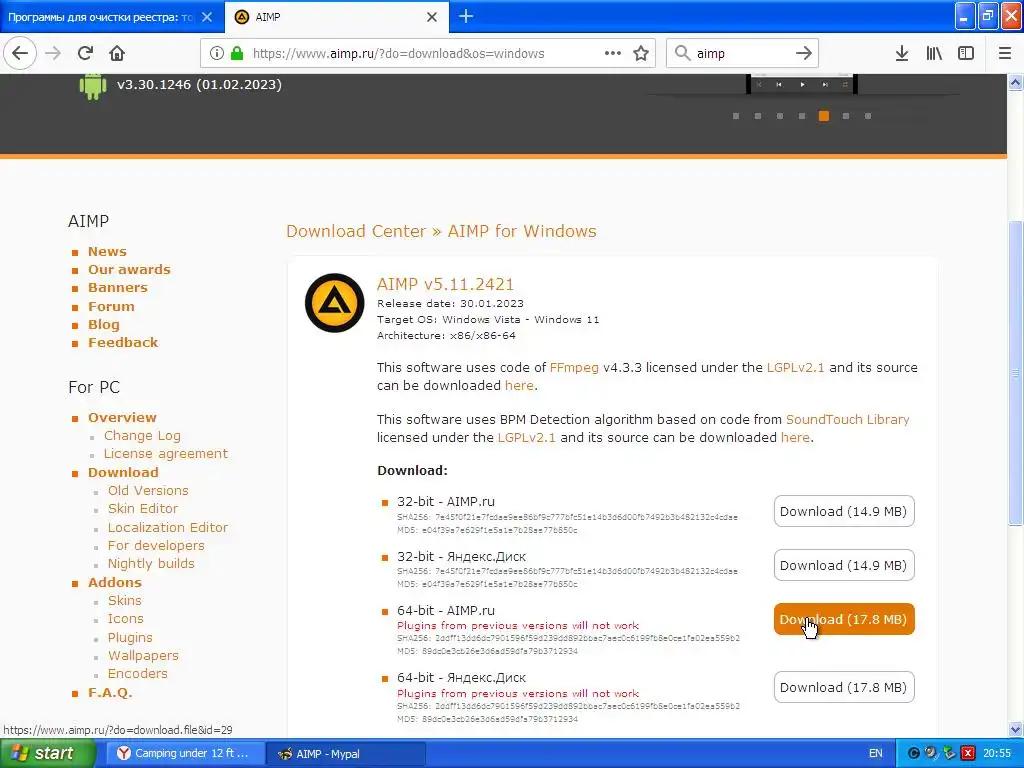The width and height of the screenshot is (1024, 768).
Task: Close the AIMP tab
Action: click(x=432, y=17)
